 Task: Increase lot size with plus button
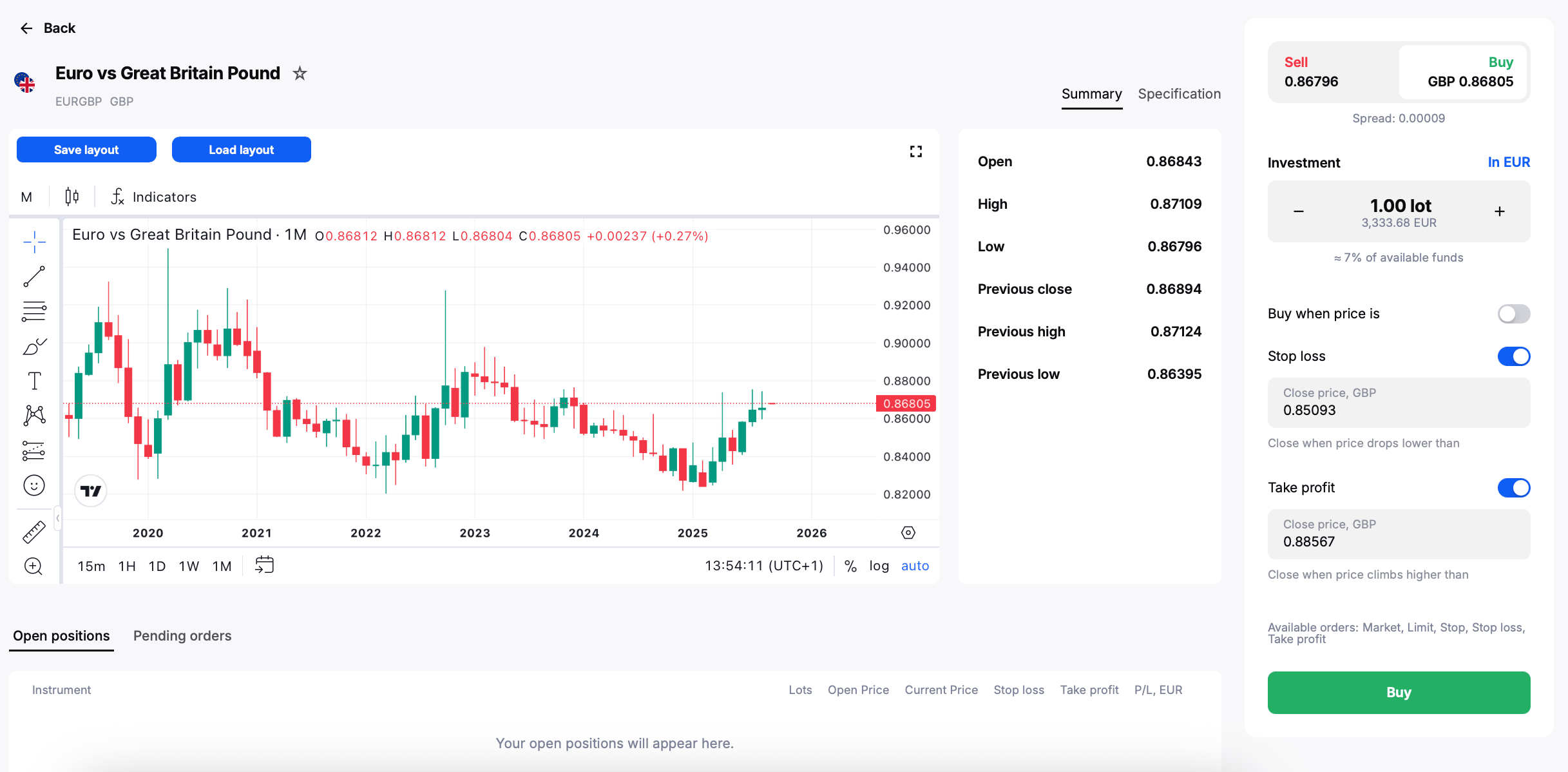(x=1500, y=211)
